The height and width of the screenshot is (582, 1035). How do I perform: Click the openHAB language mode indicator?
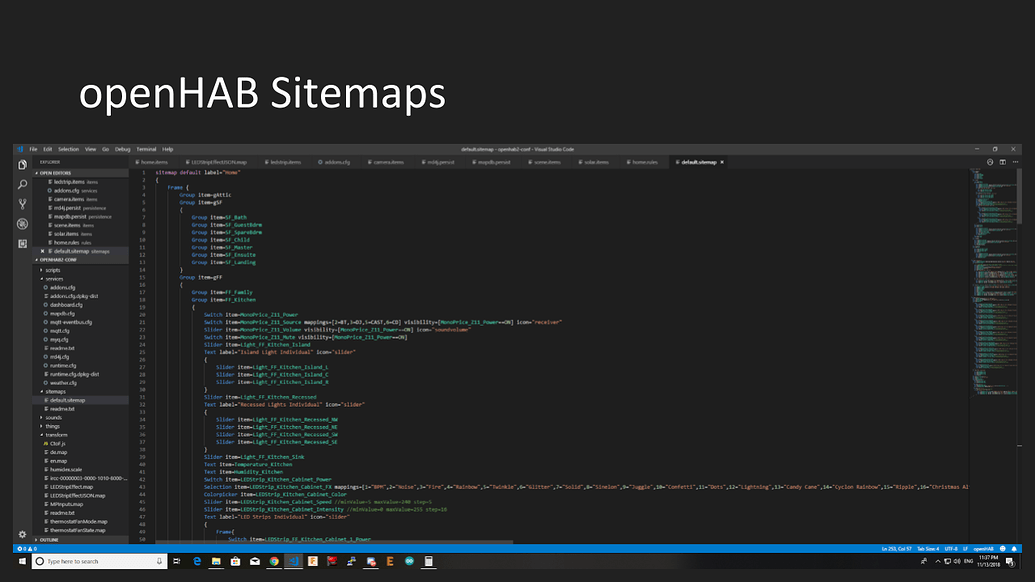983,548
